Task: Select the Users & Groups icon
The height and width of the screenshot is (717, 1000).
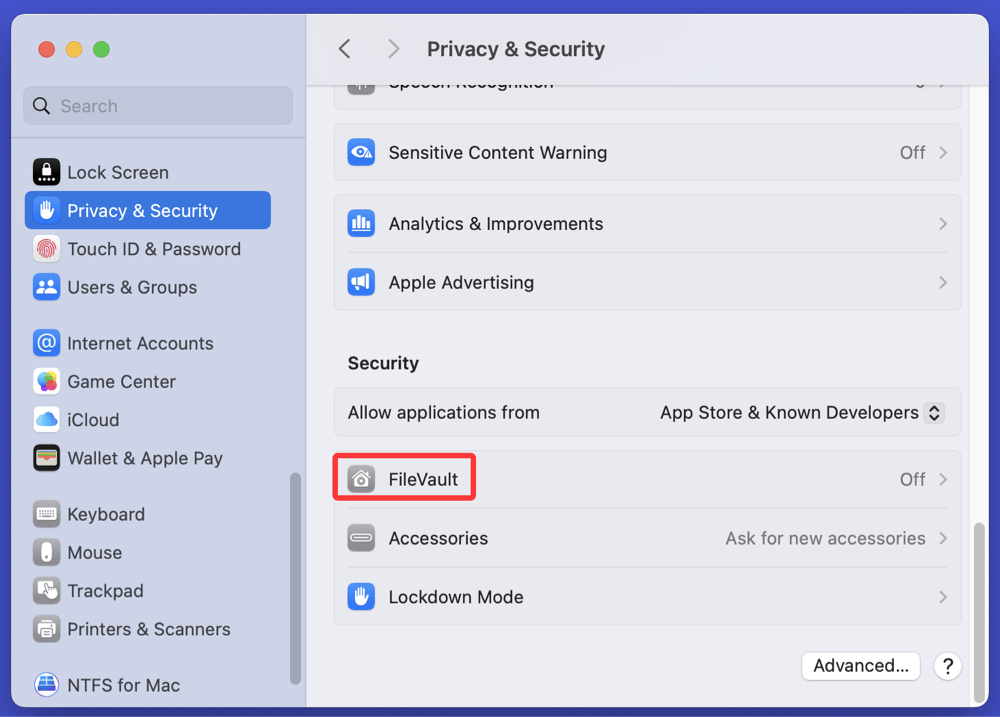Action: click(46, 287)
